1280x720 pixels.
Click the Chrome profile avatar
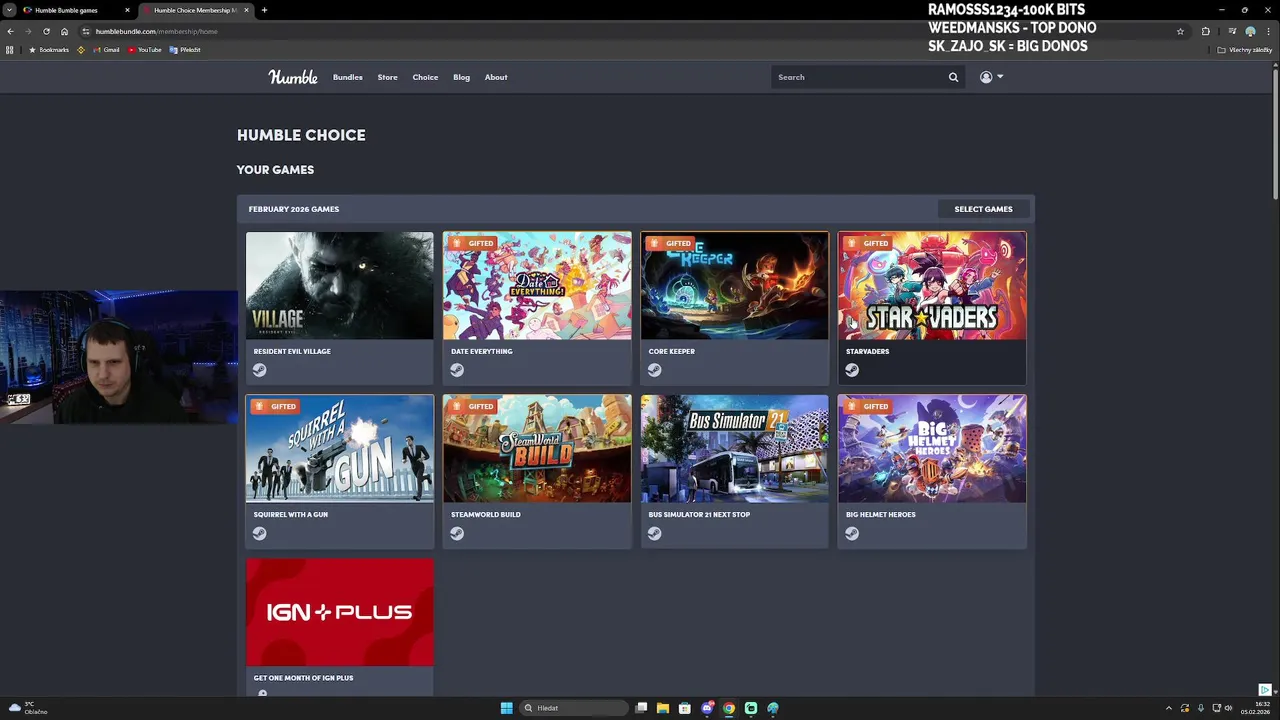pyautogui.click(x=1250, y=31)
